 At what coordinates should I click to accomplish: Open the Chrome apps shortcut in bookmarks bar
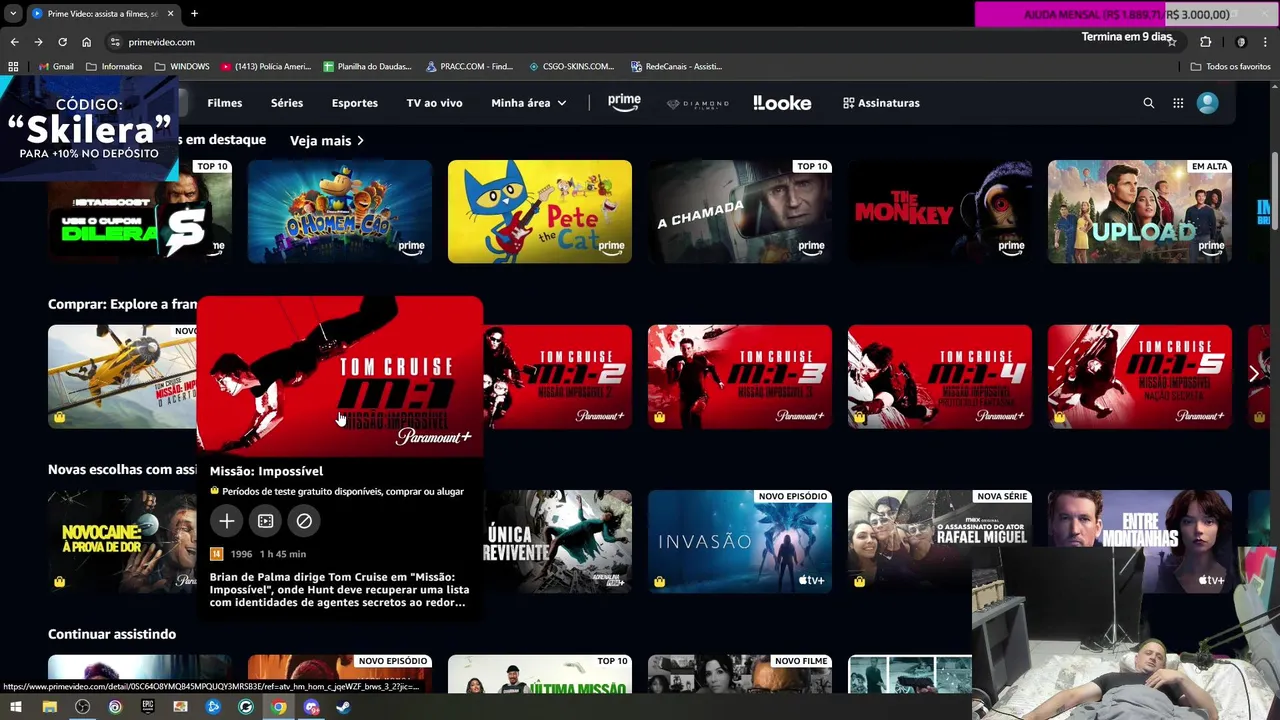pyautogui.click(x=13, y=66)
